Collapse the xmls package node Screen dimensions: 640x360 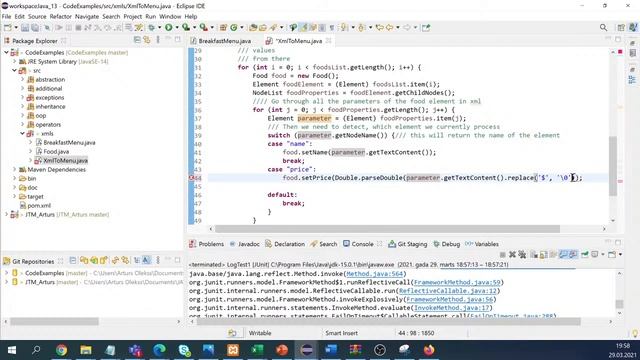click(23, 133)
